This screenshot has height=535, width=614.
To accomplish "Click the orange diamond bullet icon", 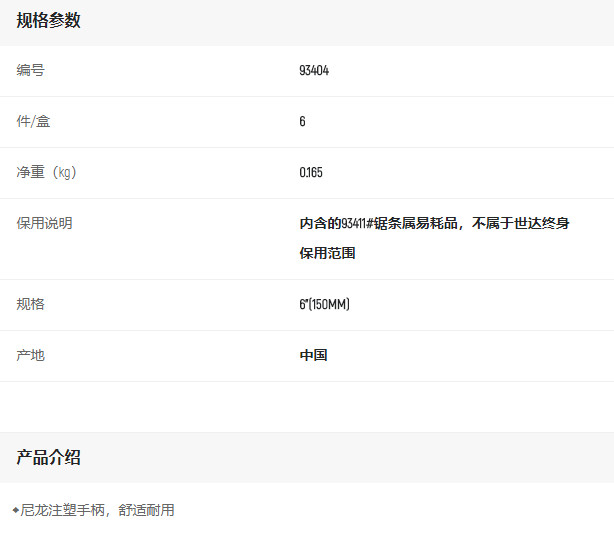I will tap(15, 510).
